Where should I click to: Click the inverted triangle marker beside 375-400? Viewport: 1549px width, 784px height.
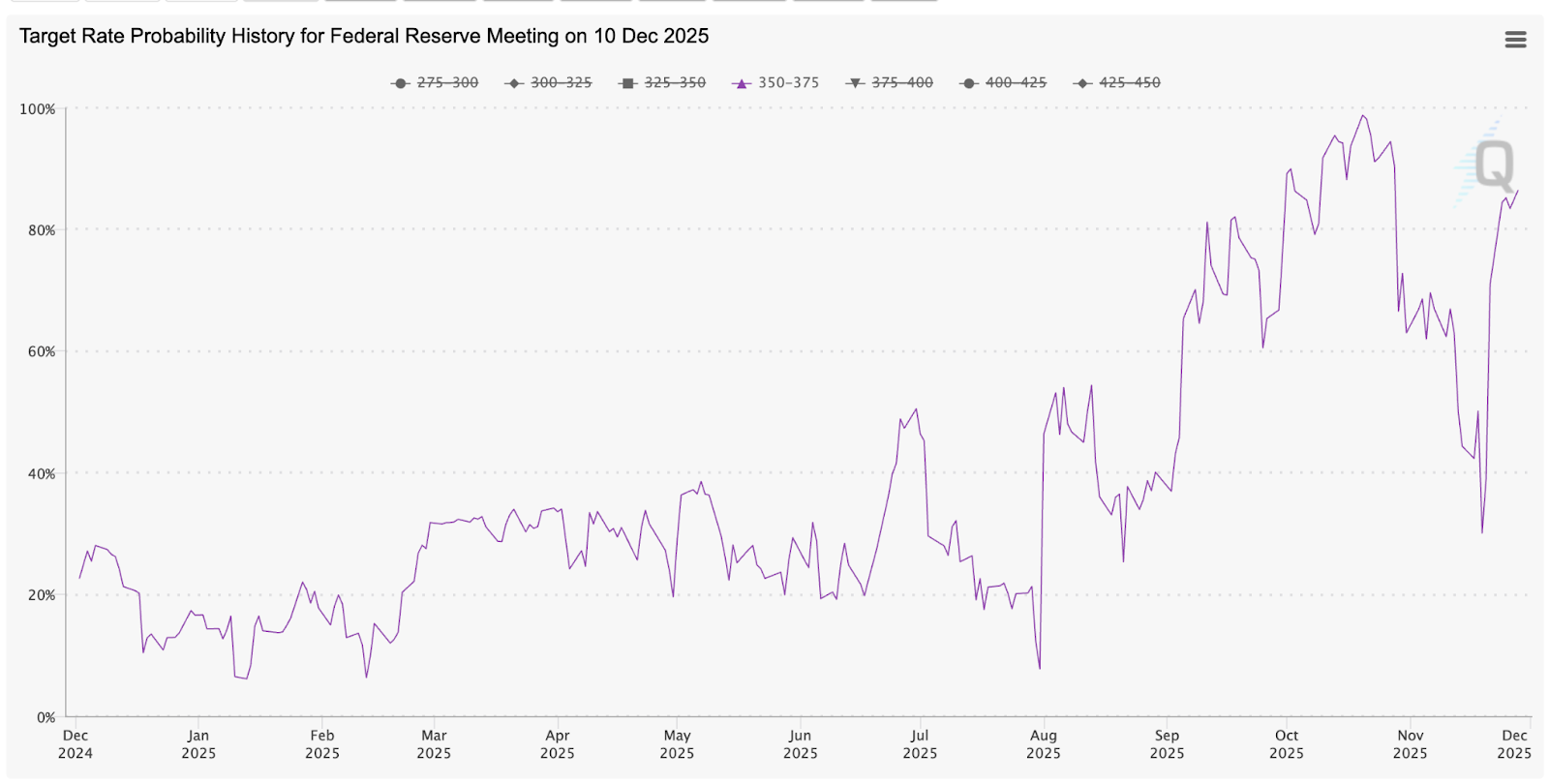pos(855,83)
